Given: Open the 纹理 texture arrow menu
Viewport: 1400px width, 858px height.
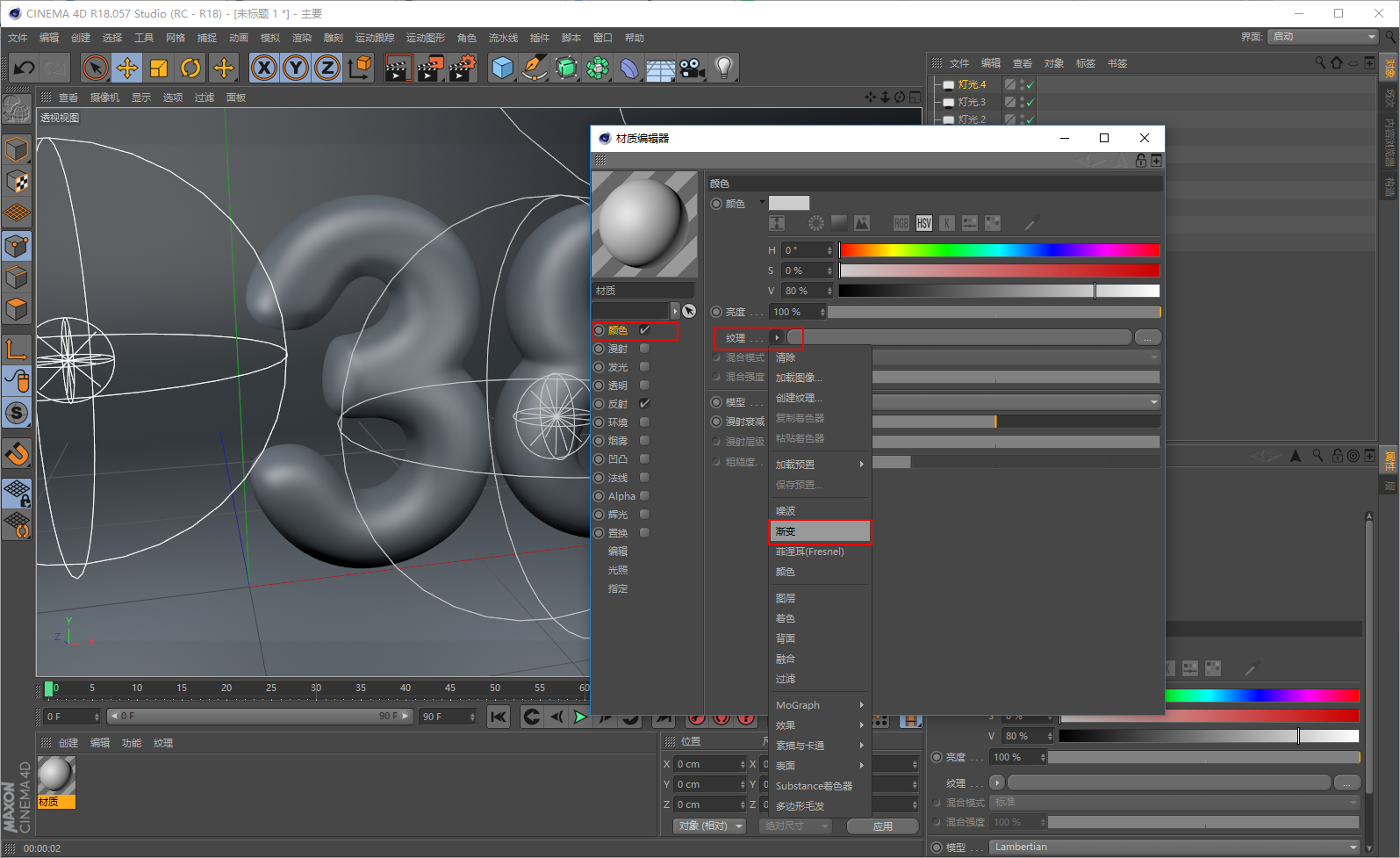Looking at the screenshot, I should point(777,337).
